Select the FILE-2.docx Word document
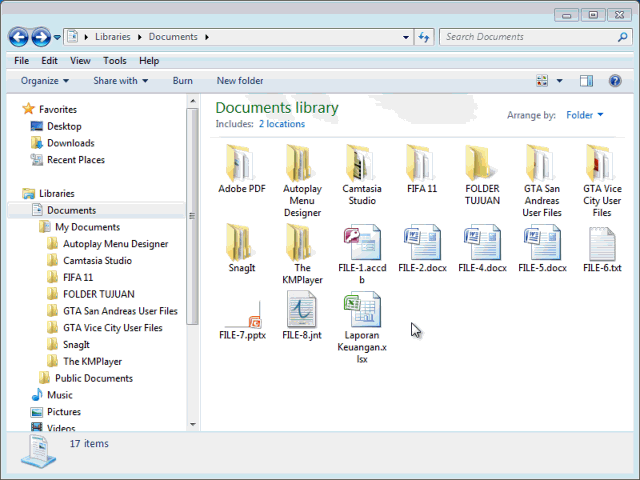This screenshot has height=480, width=640. [x=422, y=248]
